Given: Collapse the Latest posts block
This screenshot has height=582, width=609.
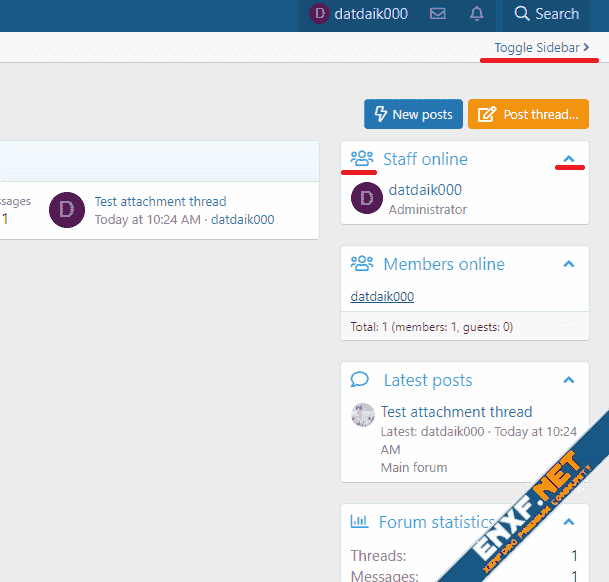Looking at the screenshot, I should [x=569, y=380].
